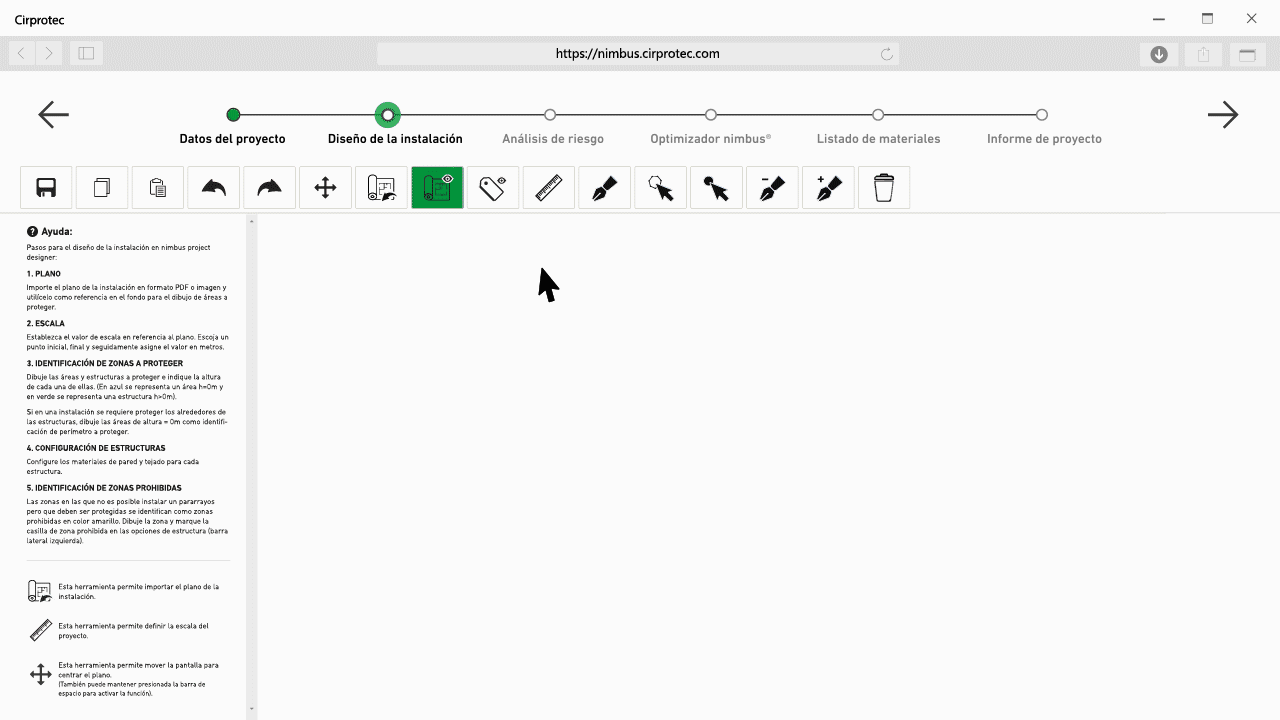Click help panel scrollbar up arrow
The width and height of the screenshot is (1280, 720).
click(x=252, y=221)
